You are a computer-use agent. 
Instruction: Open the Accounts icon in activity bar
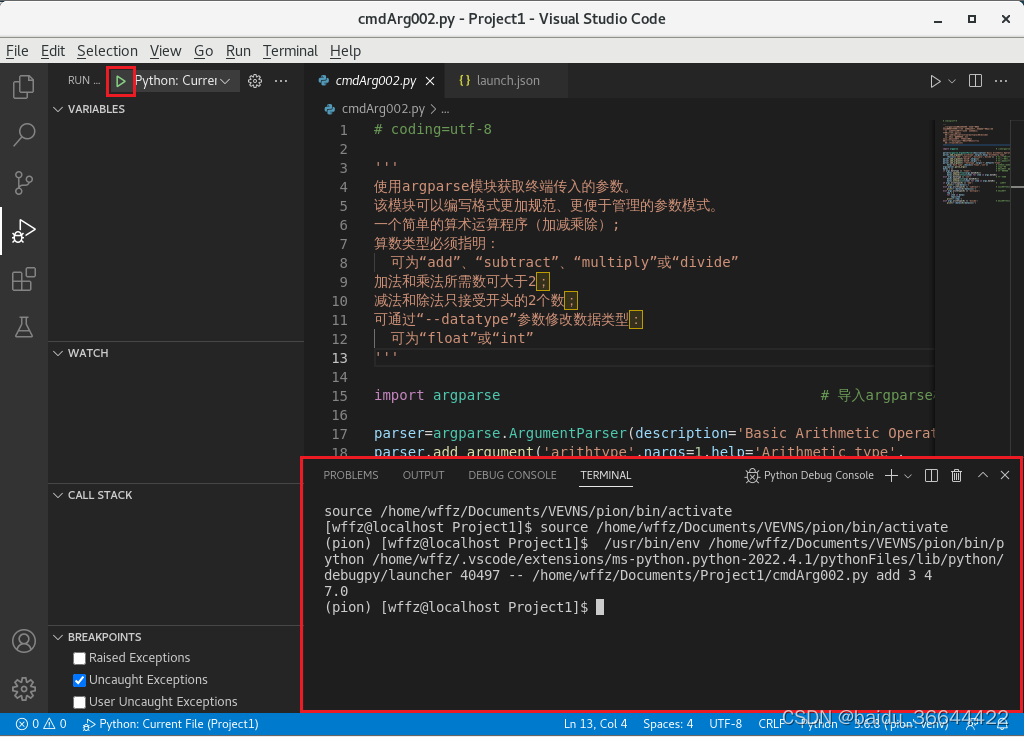(24, 641)
